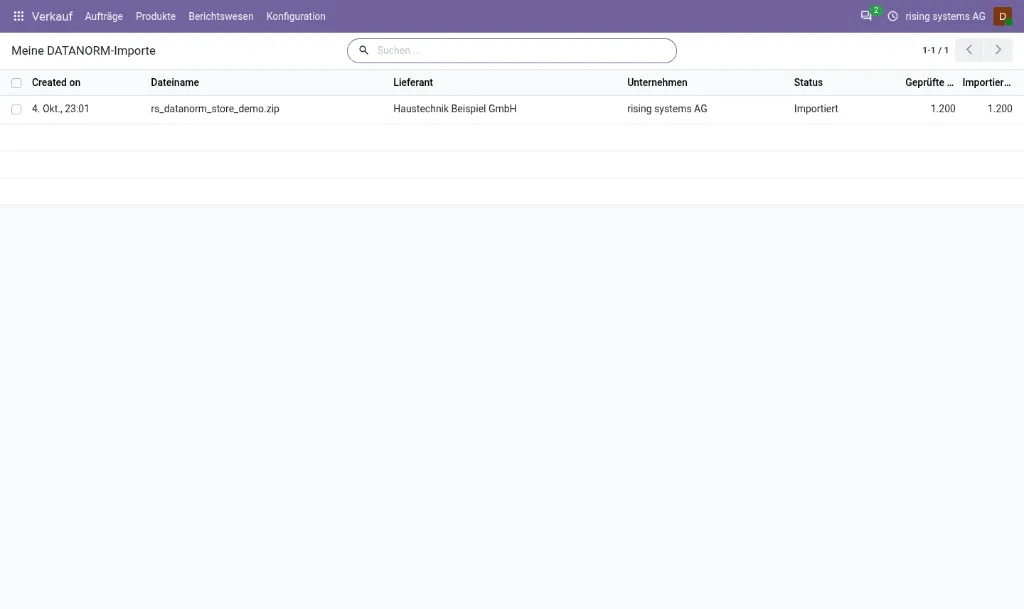Sort by Unternehmen column header
The height and width of the screenshot is (609, 1024).
[x=657, y=82]
